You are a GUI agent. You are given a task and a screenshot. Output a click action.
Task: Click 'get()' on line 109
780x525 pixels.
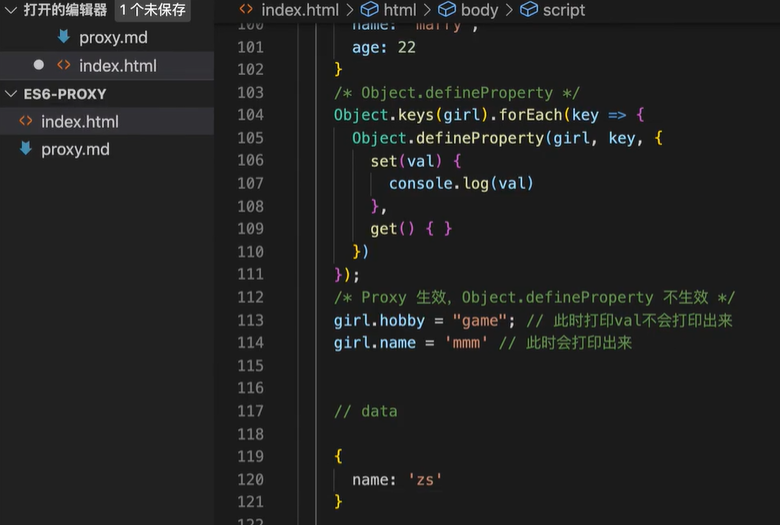[392, 229]
